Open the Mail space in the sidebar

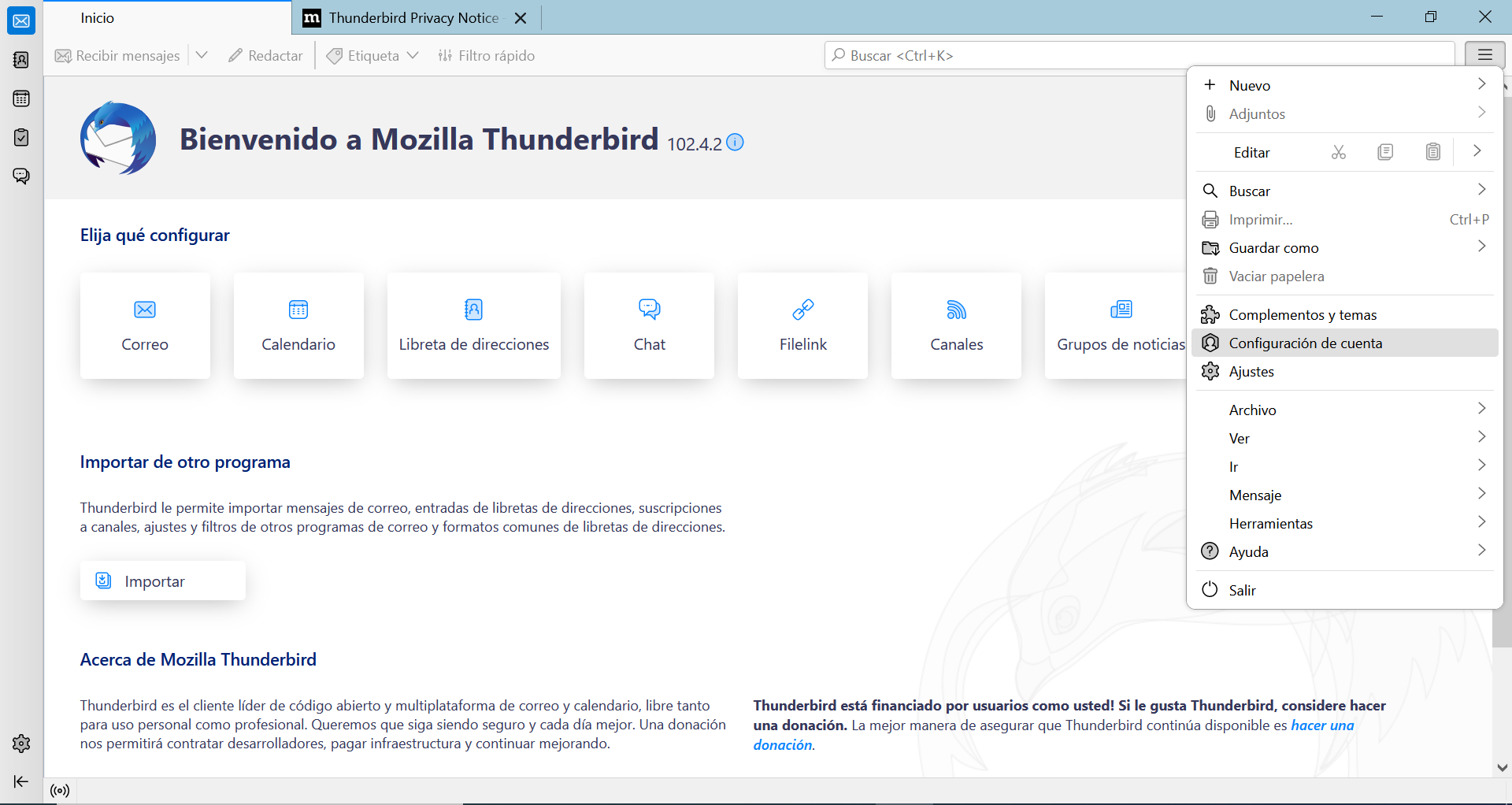pyautogui.click(x=21, y=21)
